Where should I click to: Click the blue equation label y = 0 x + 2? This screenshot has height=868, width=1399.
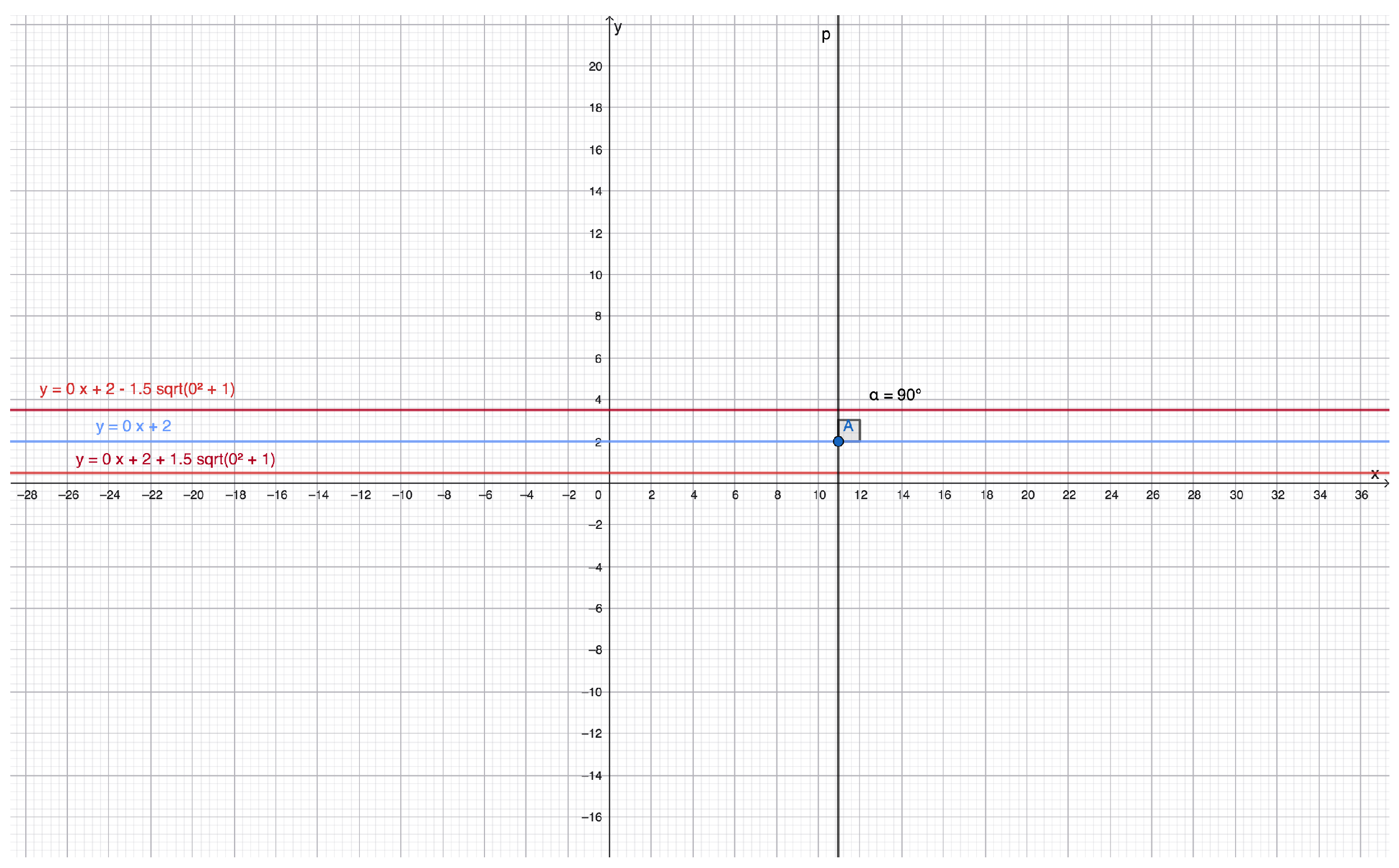(133, 426)
